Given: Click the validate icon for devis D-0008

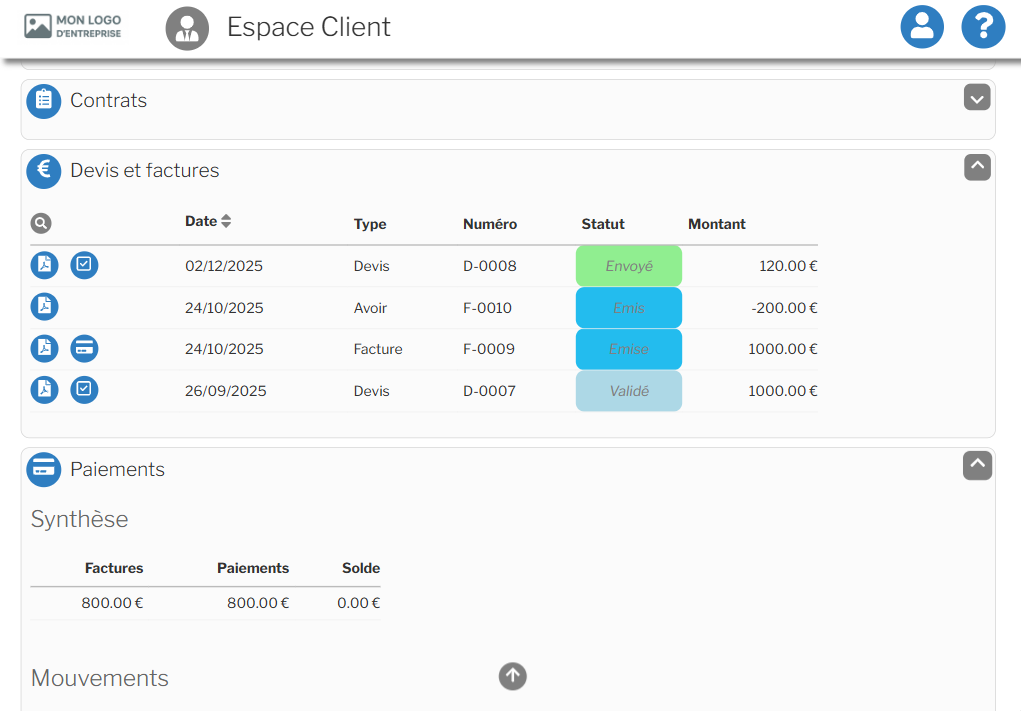Looking at the screenshot, I should (85, 265).
